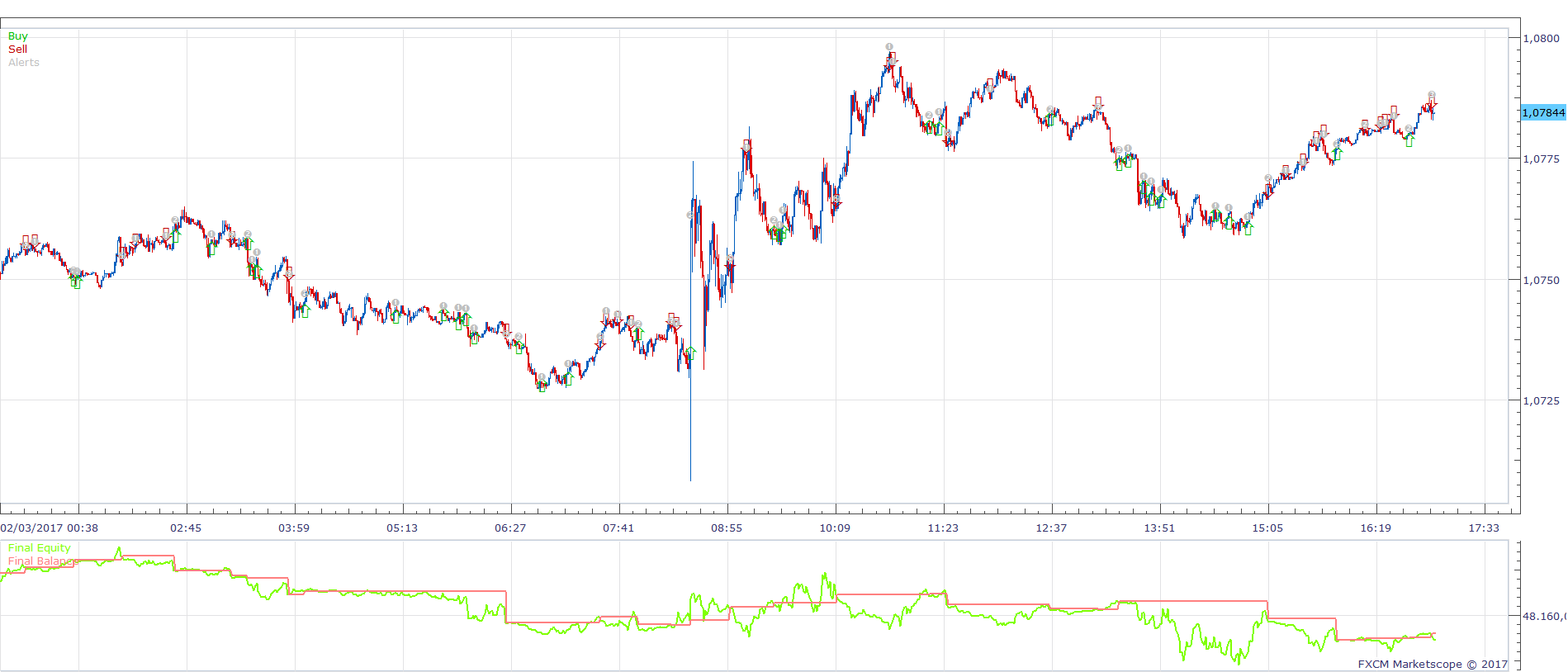Click the green buy arrow left of the 15:05 gridline
This screenshot has width=1568, height=672.
pyautogui.click(x=1248, y=230)
